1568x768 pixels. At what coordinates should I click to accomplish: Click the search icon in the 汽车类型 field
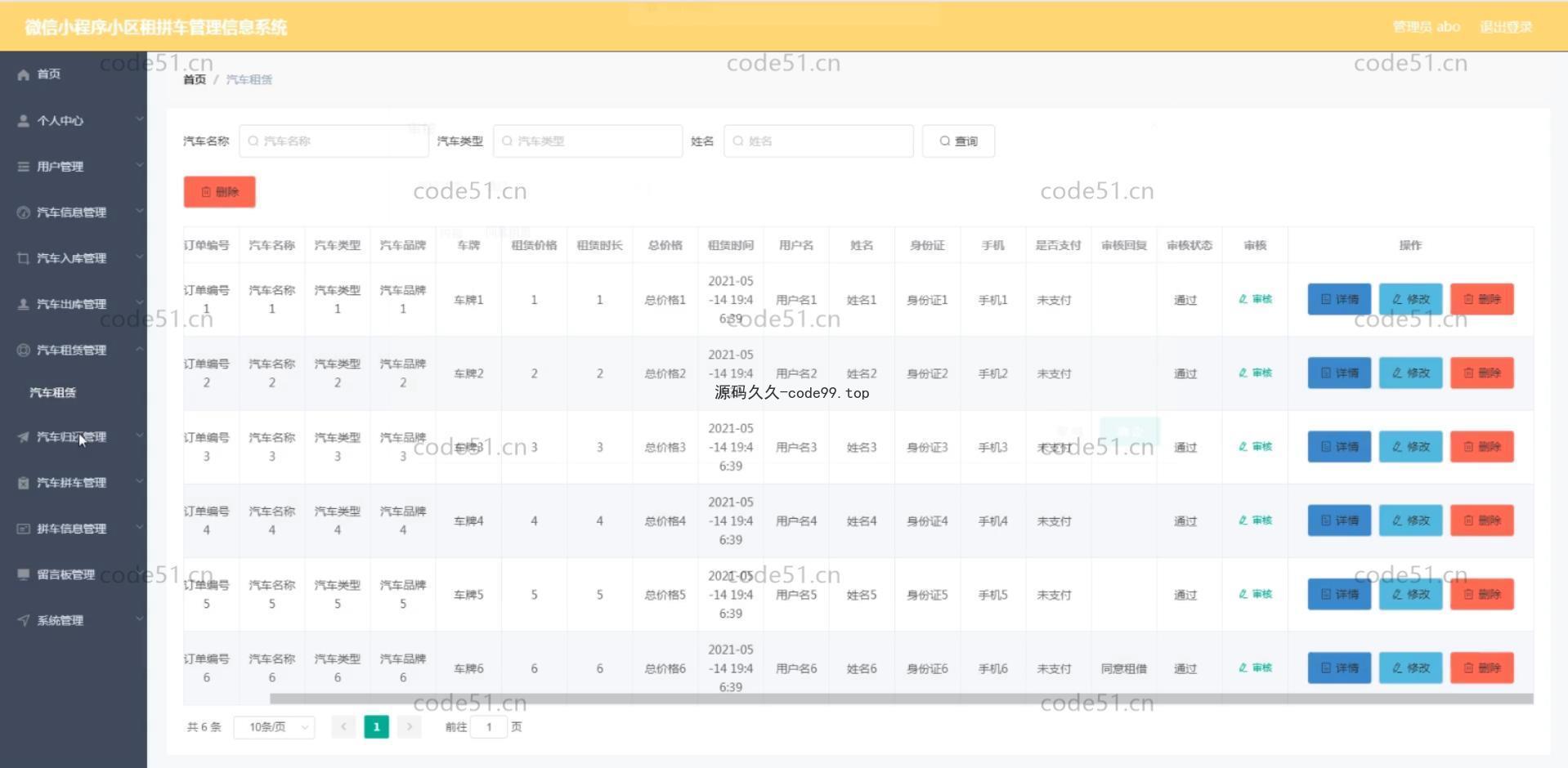point(507,141)
